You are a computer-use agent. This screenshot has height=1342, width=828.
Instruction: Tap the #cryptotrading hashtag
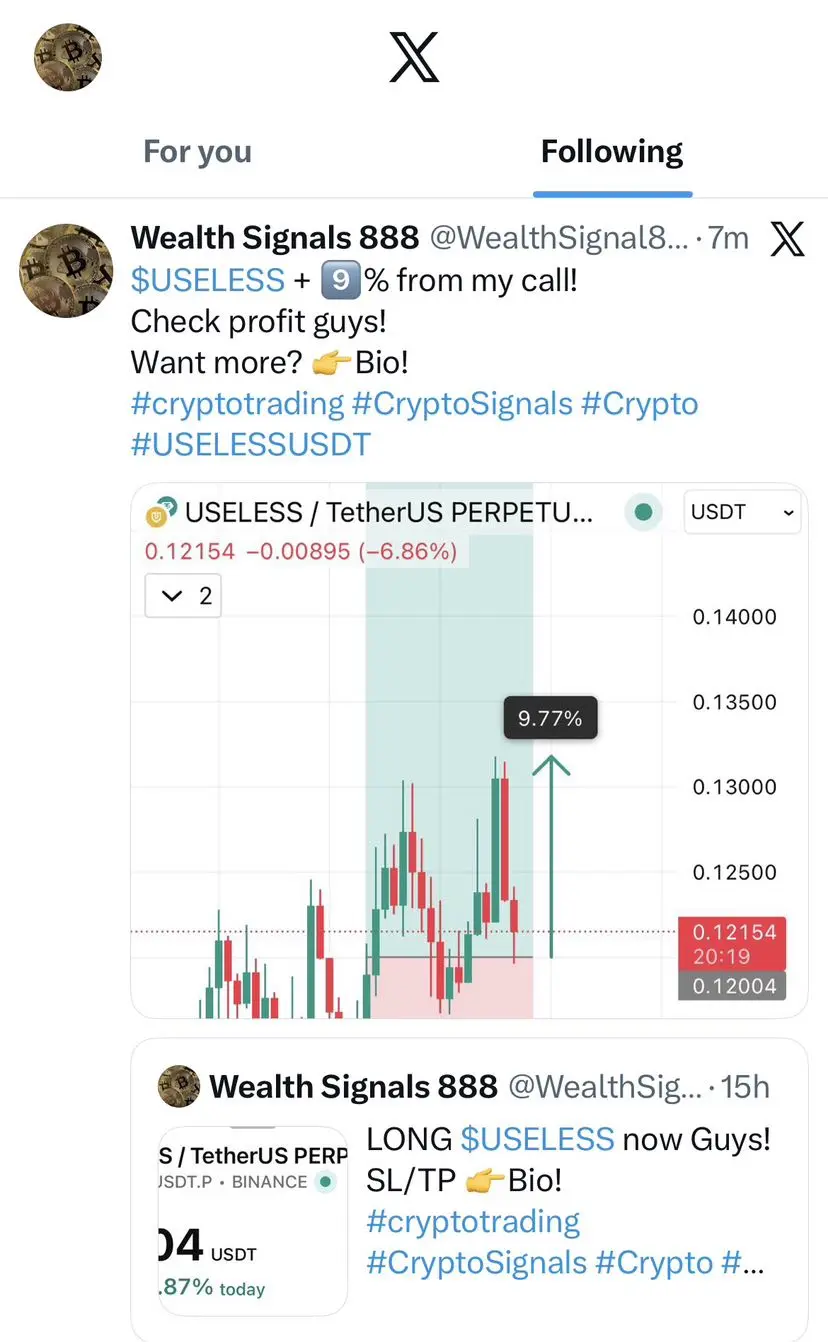click(x=237, y=404)
